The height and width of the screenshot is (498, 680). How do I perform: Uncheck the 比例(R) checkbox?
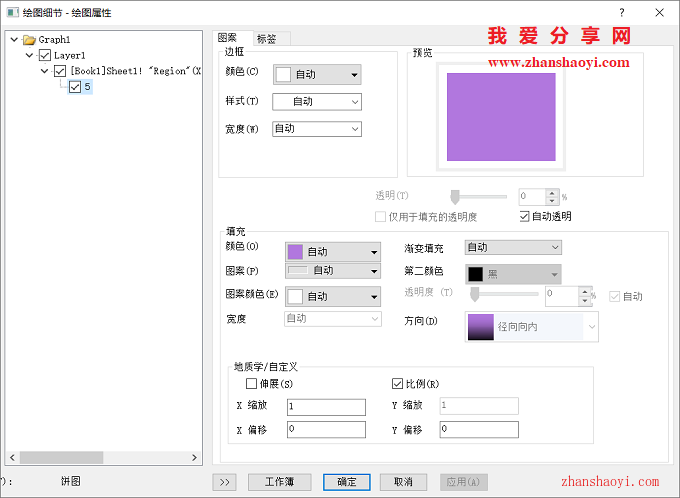click(x=397, y=383)
